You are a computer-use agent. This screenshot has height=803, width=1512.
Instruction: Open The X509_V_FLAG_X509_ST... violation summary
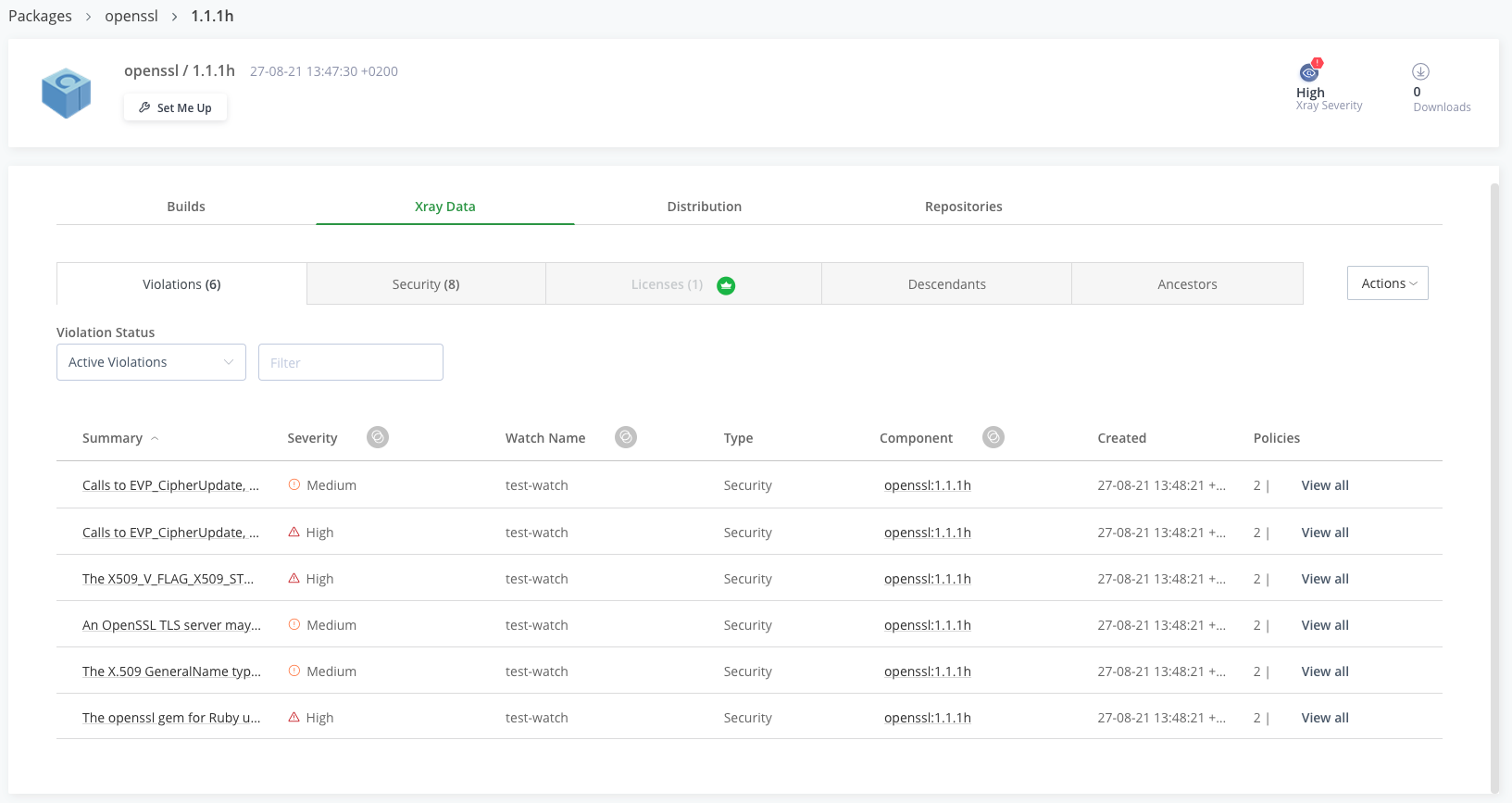(168, 579)
